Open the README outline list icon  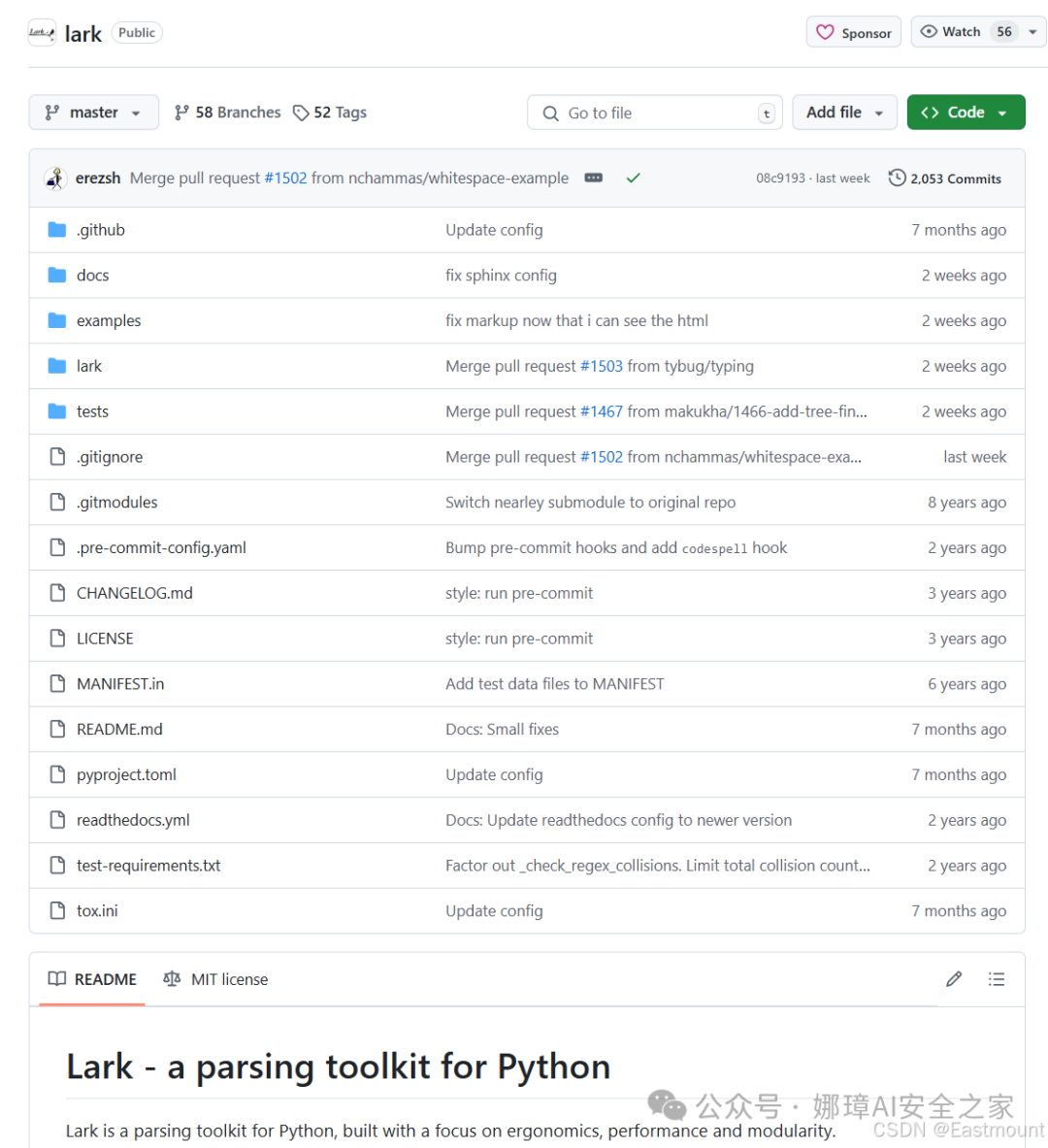[x=996, y=979]
